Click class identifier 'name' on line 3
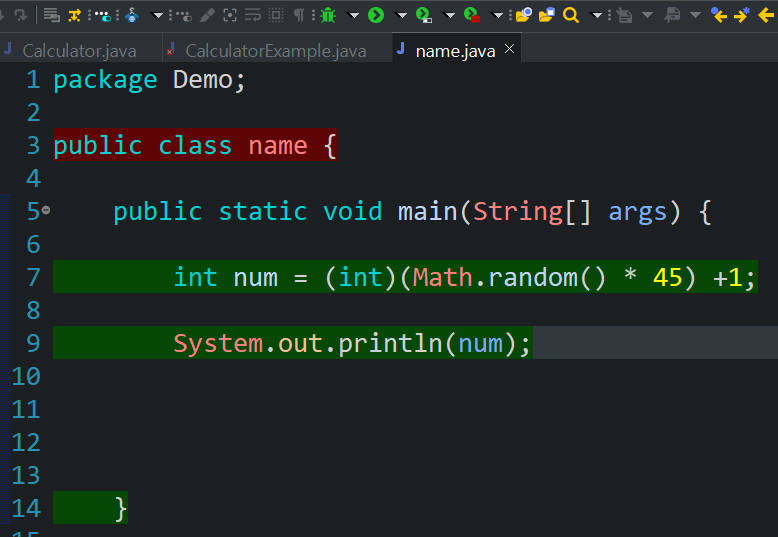This screenshot has width=778, height=537. pos(278,146)
